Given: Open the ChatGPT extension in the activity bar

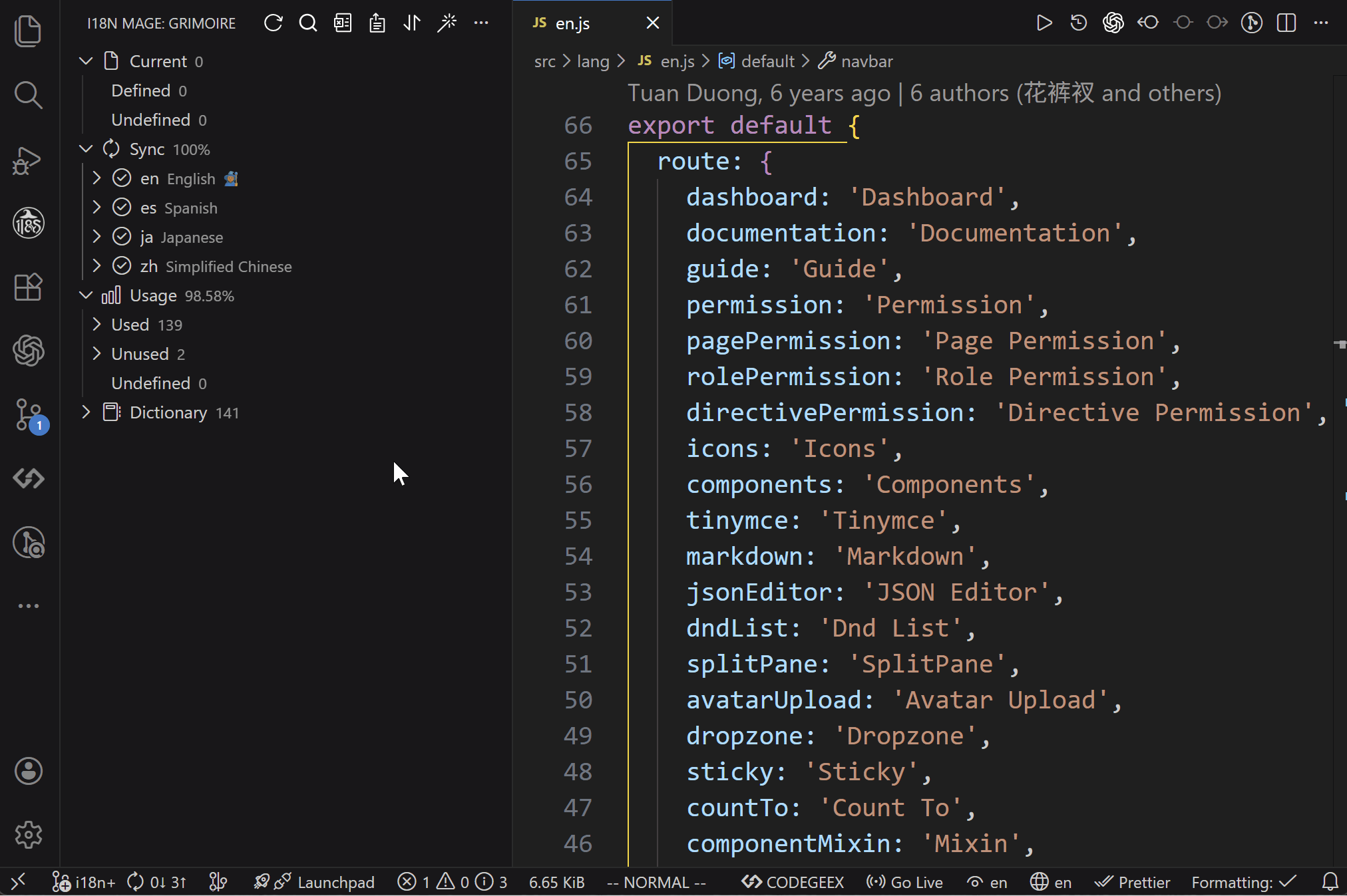Looking at the screenshot, I should click(x=28, y=351).
